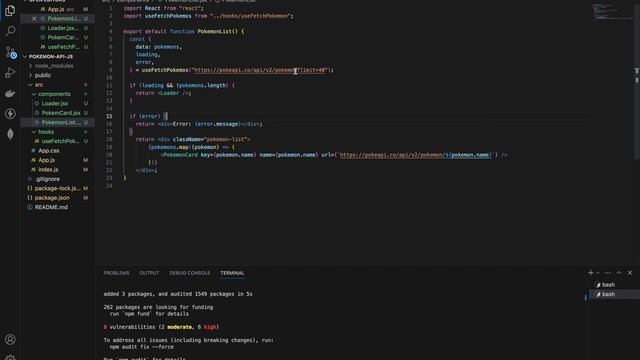Open the Source Control view
This screenshot has height=360, width=640.
pyautogui.click(x=10, y=52)
